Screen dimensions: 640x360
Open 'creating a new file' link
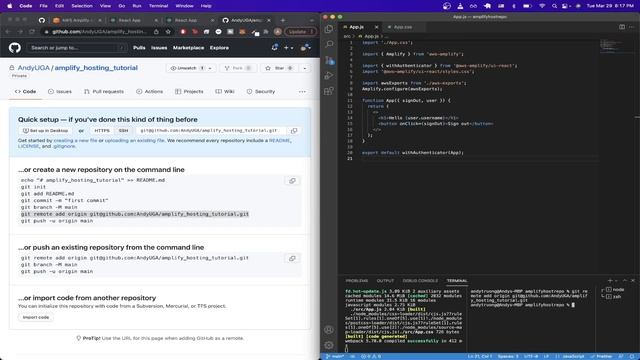(x=75, y=140)
